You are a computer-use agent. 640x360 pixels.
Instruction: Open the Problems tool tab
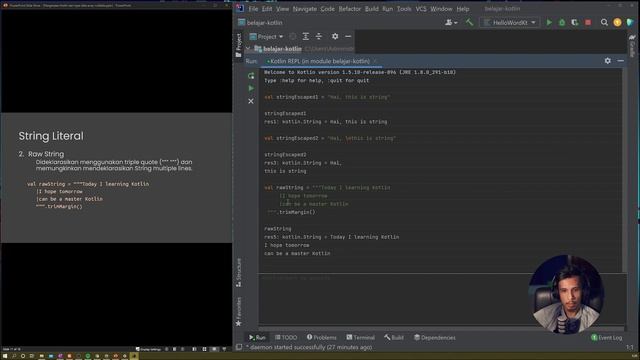coord(322,338)
